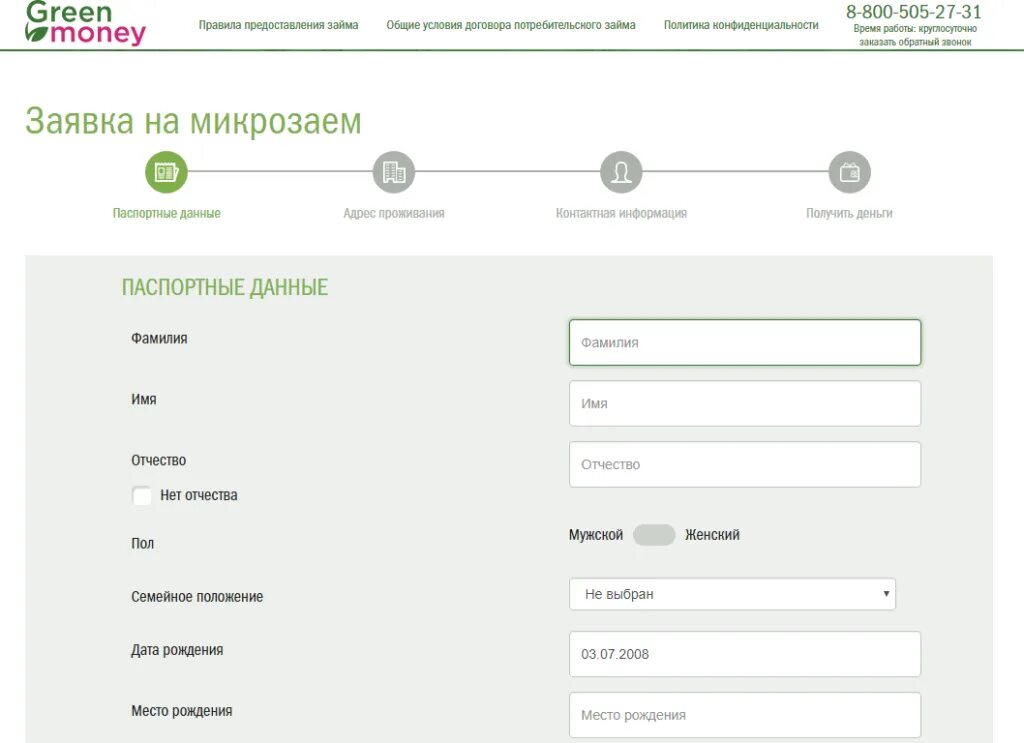Set gender to Мужской
This screenshot has width=1024, height=743.
pyautogui.click(x=597, y=535)
